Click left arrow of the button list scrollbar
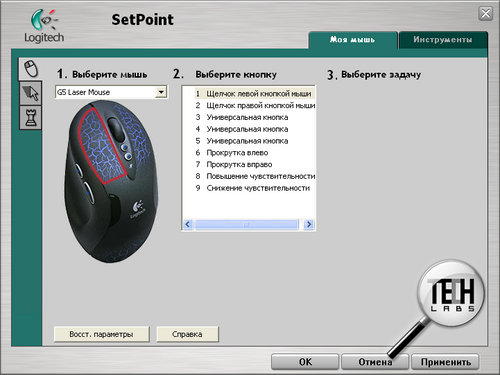Image resolution: width=500 pixels, height=375 pixels. pos(188,224)
